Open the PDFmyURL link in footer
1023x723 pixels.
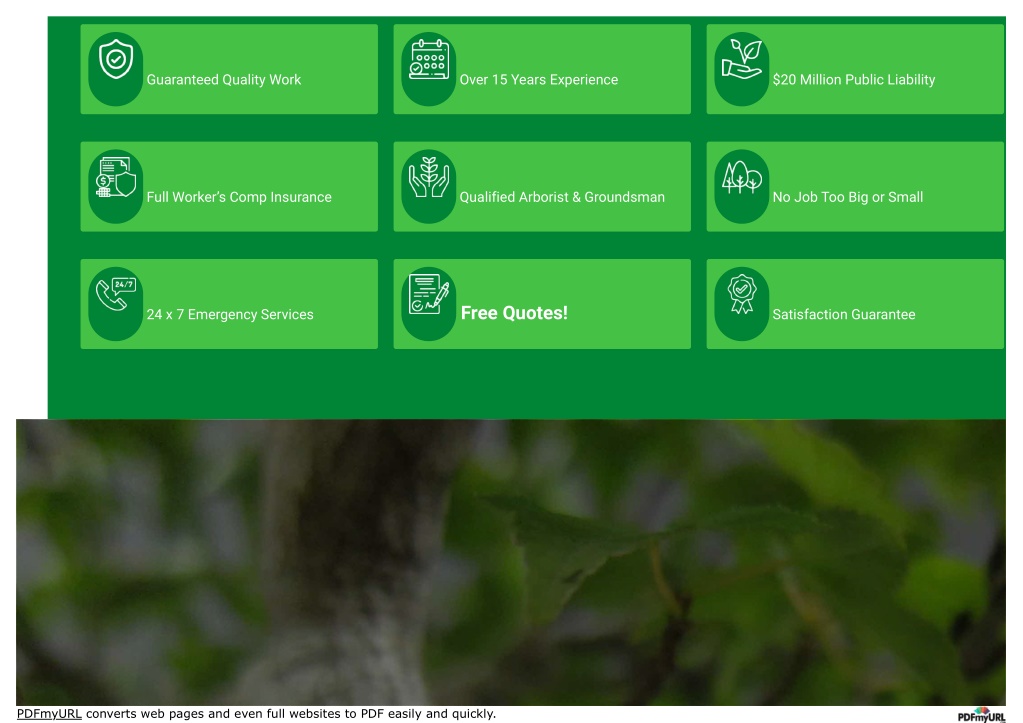pos(49,713)
